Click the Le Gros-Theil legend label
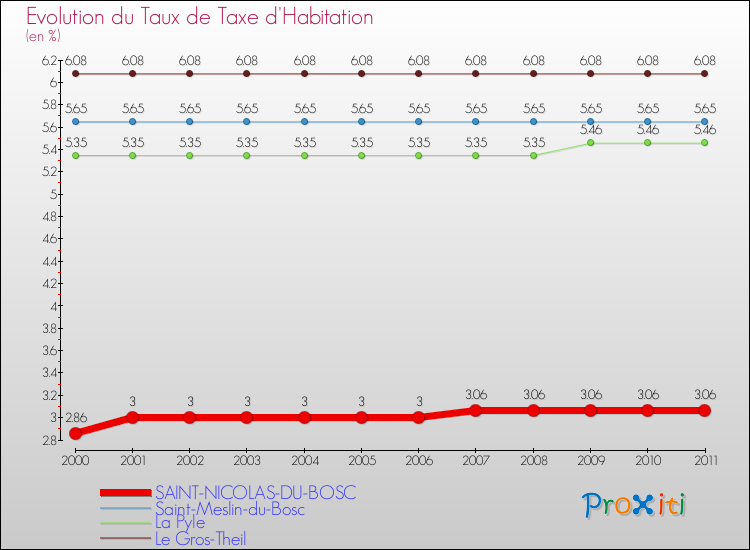 coord(200,539)
